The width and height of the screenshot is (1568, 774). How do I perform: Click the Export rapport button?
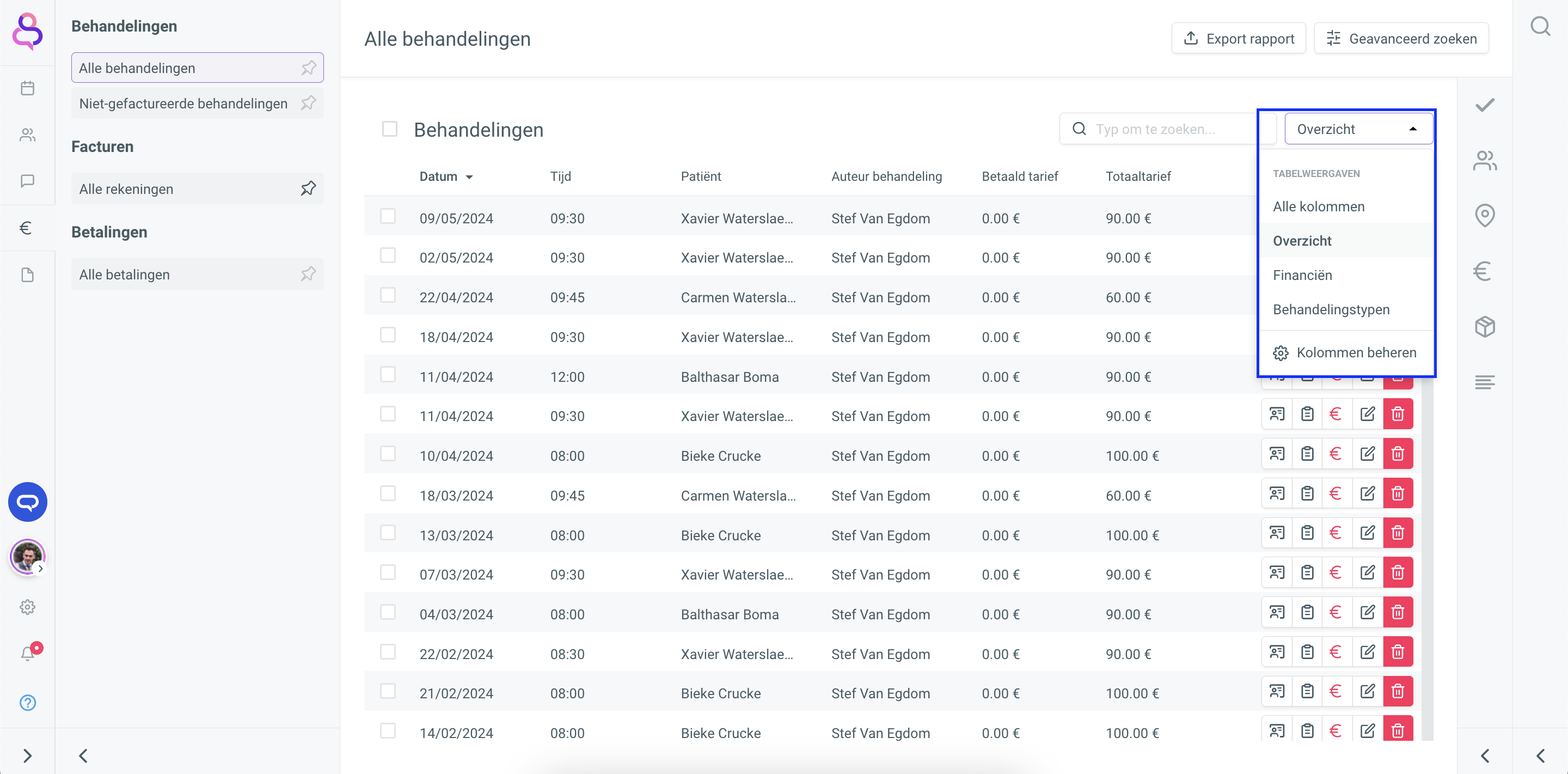[1239, 38]
